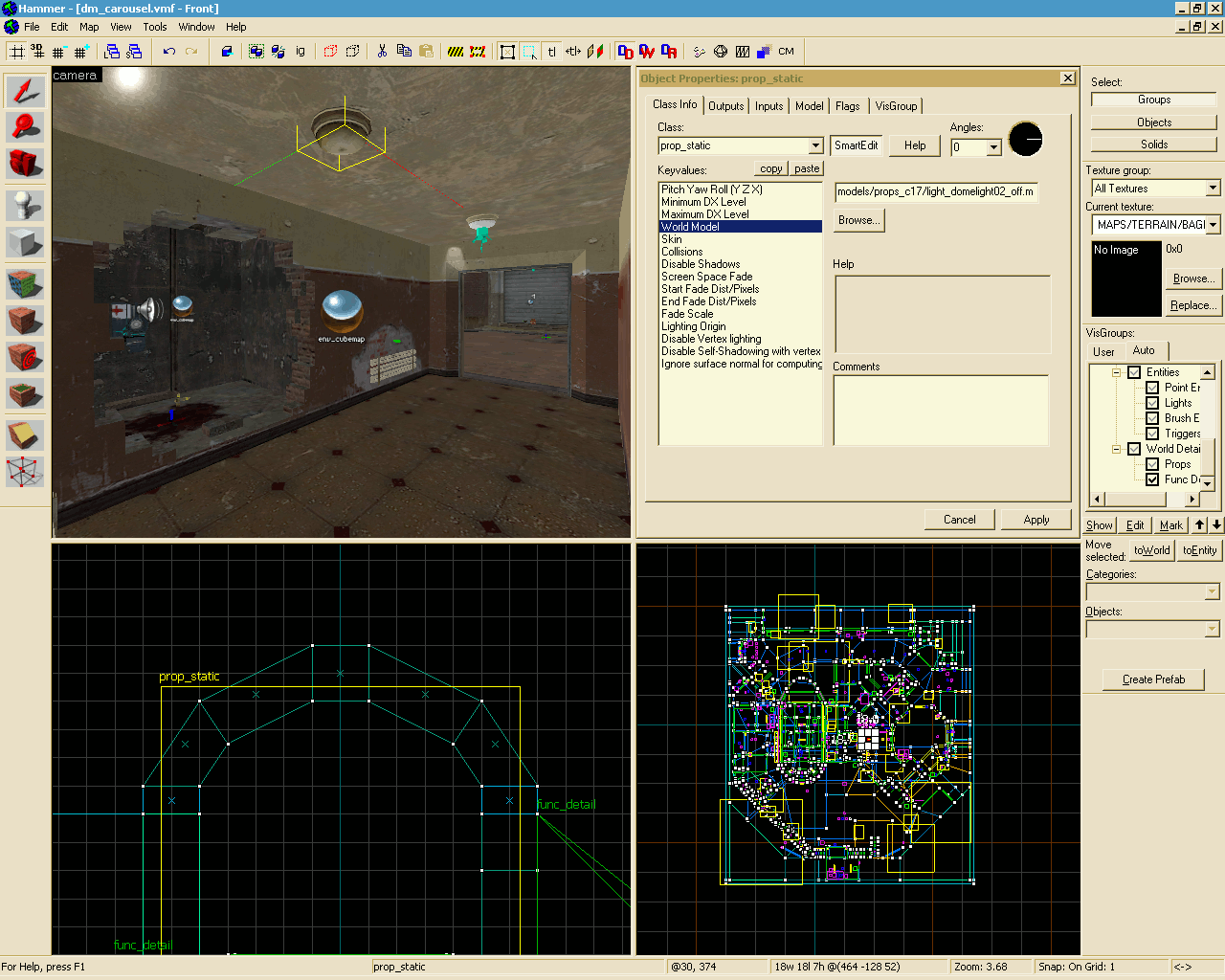Click the black No Image texture preview
The width and height of the screenshot is (1225, 980).
click(x=1126, y=278)
